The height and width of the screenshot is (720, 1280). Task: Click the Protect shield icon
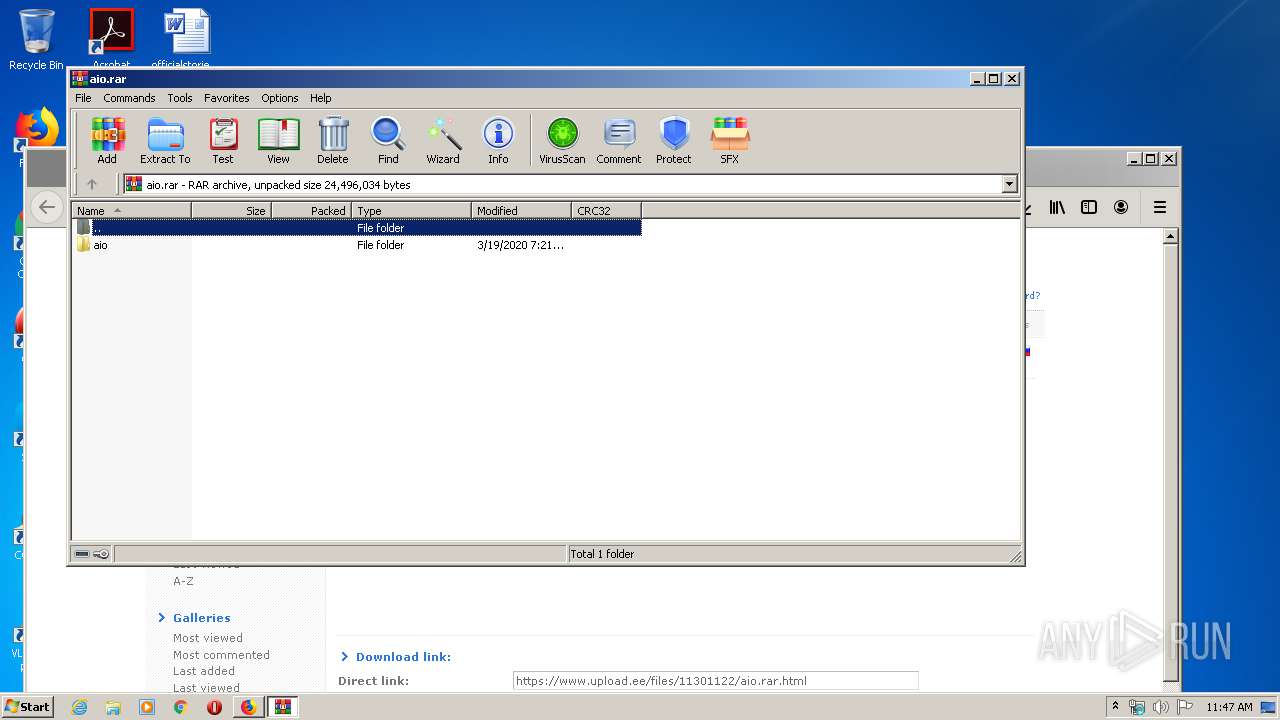(674, 141)
